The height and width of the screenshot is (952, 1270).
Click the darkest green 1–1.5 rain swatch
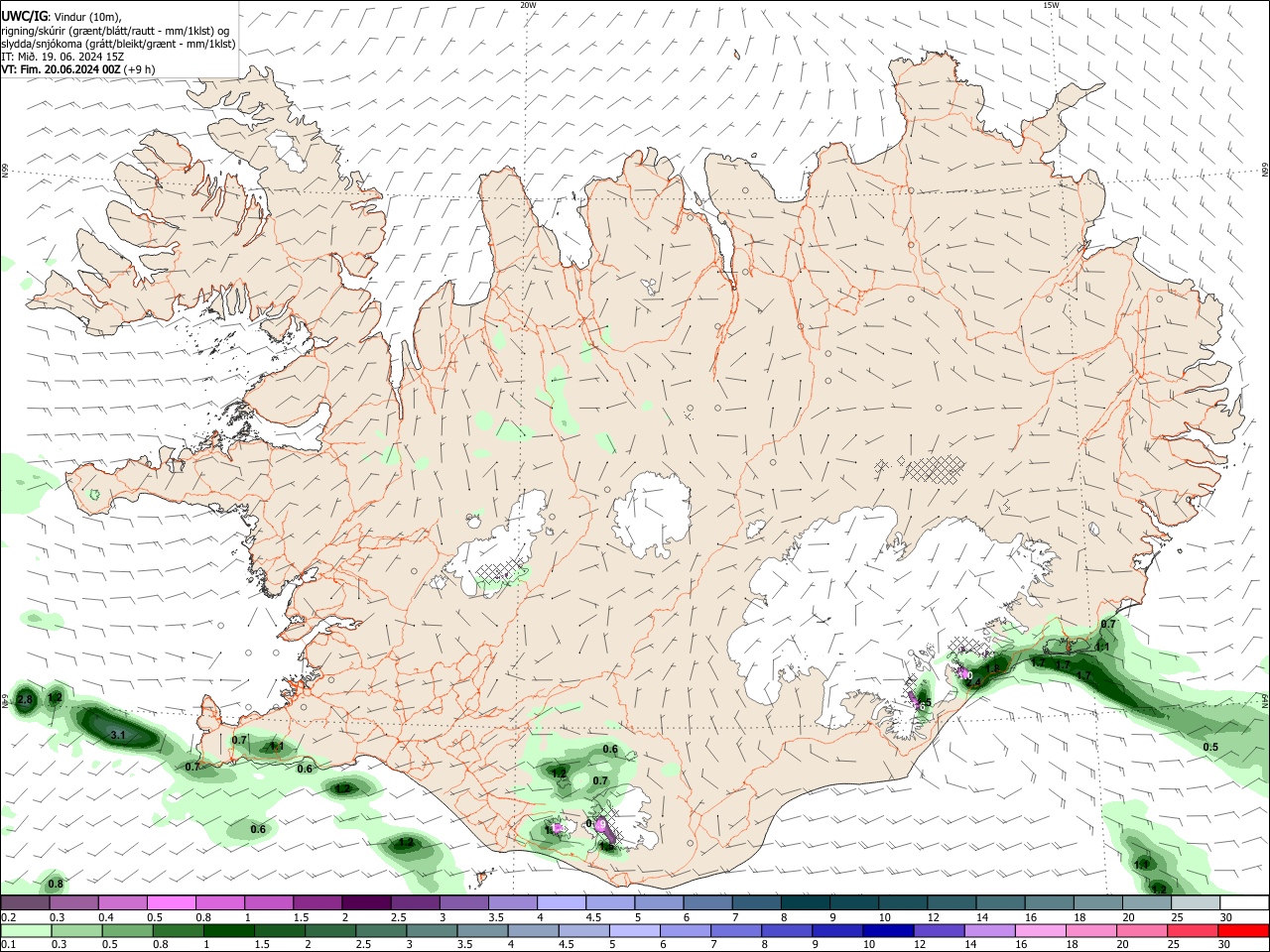[x=228, y=930]
